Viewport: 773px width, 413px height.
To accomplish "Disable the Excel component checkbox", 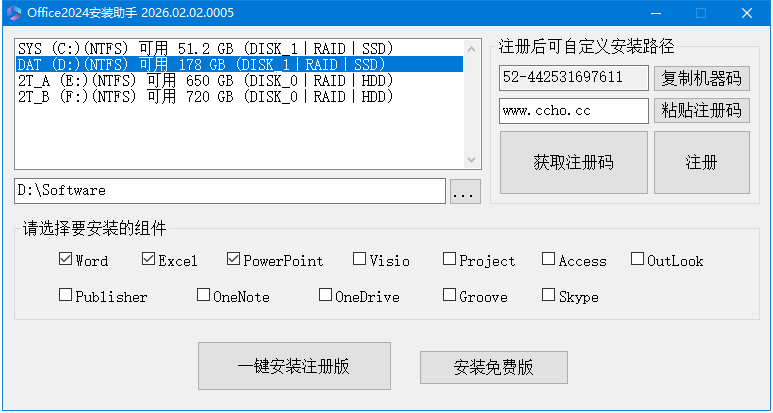I will click(149, 260).
